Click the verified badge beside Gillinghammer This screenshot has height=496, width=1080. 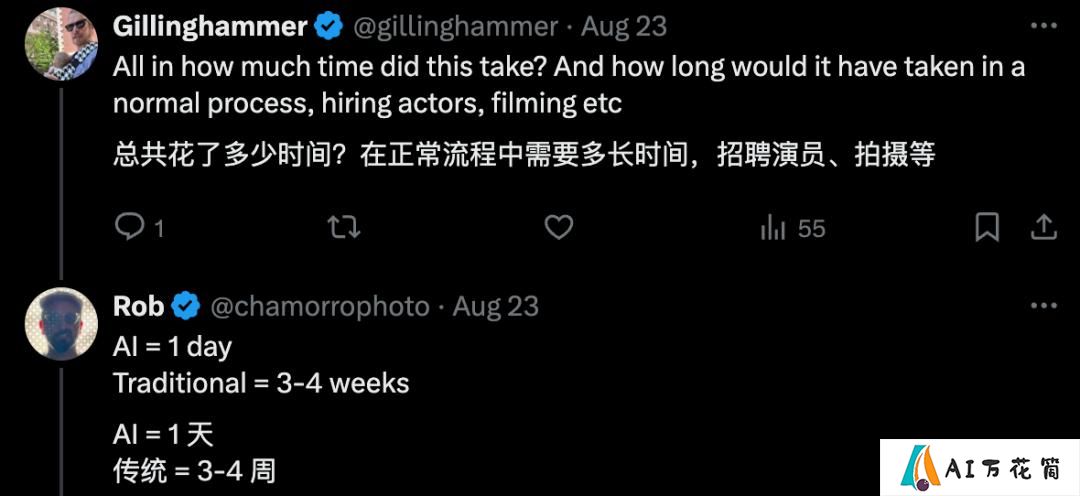coord(329,27)
